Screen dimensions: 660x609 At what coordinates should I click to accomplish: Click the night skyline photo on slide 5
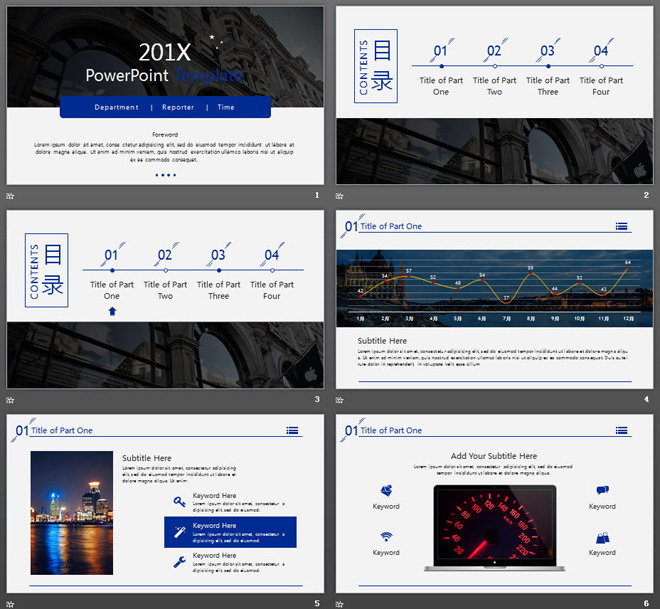72,513
